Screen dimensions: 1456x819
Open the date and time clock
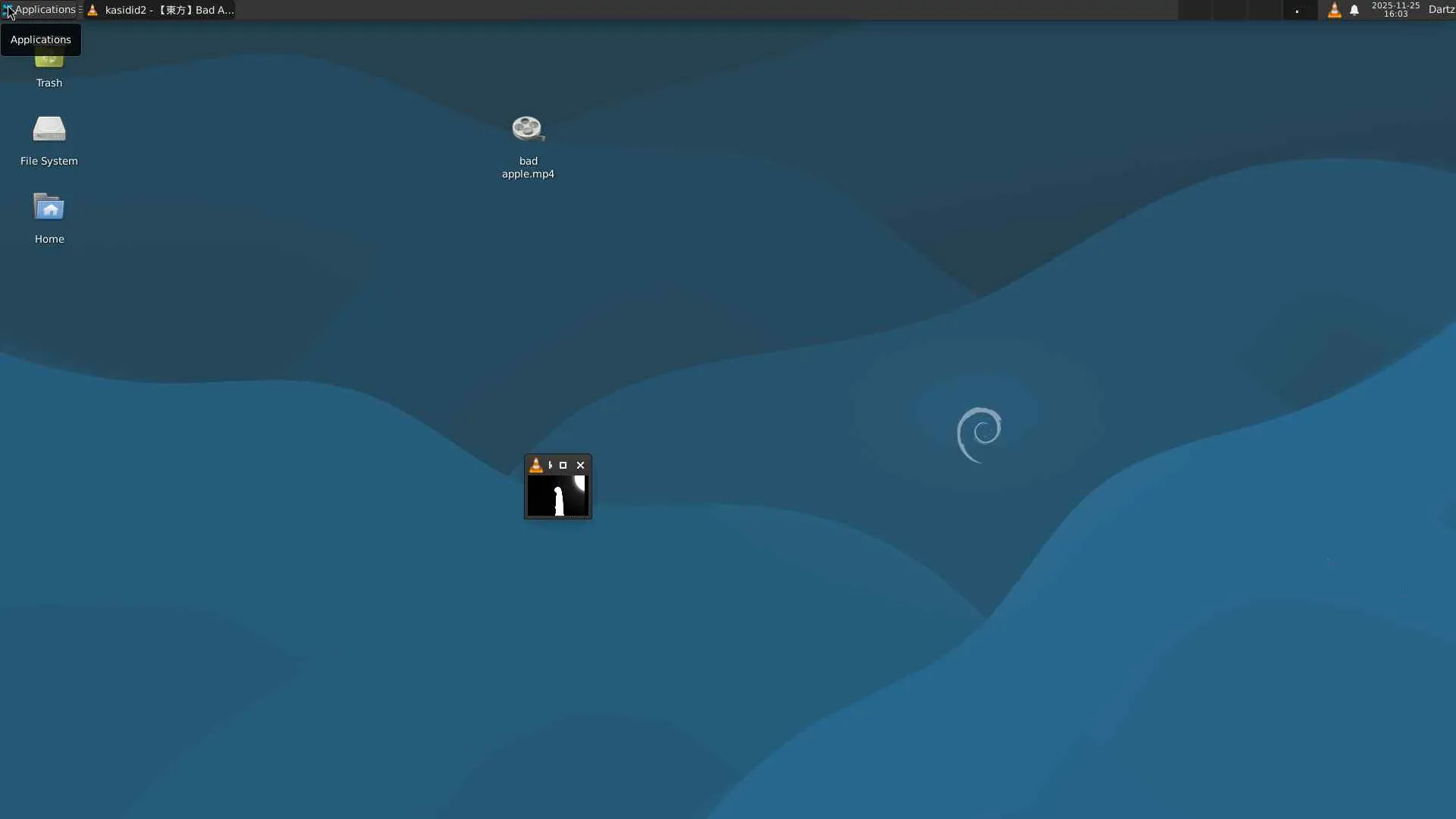(x=1395, y=10)
